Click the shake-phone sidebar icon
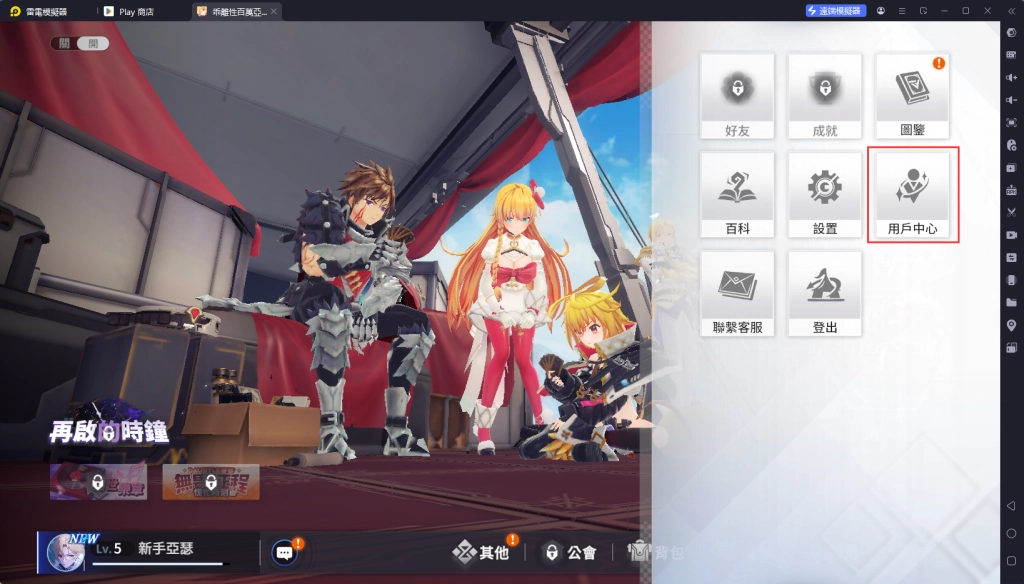Image resolution: width=1024 pixels, height=584 pixels. (1012, 280)
